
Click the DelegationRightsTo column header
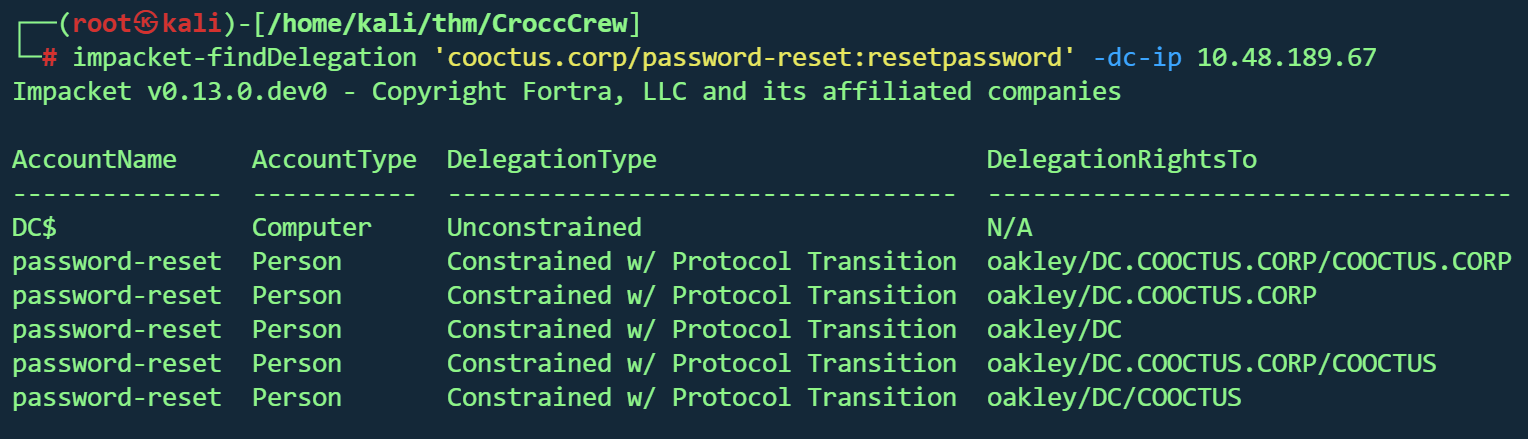click(1121, 160)
